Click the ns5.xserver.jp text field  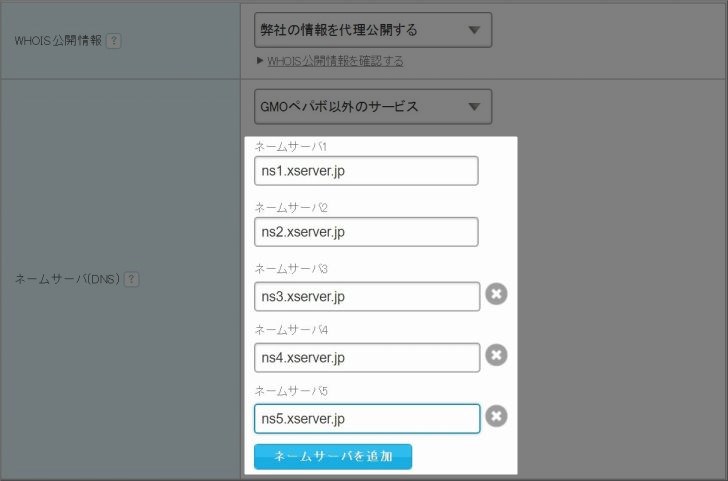[x=366, y=418]
